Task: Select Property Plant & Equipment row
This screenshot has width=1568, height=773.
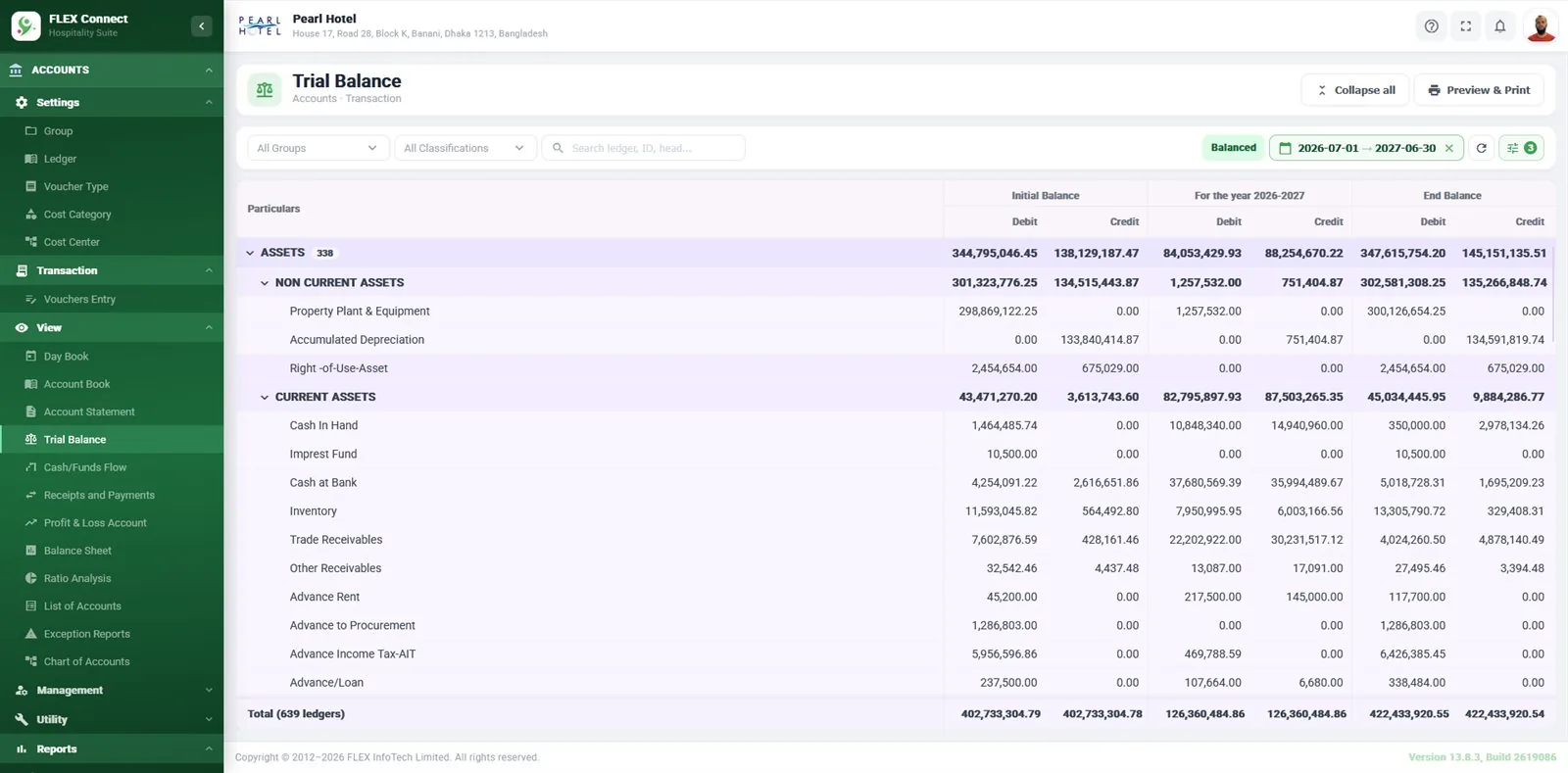Action: 896,311
